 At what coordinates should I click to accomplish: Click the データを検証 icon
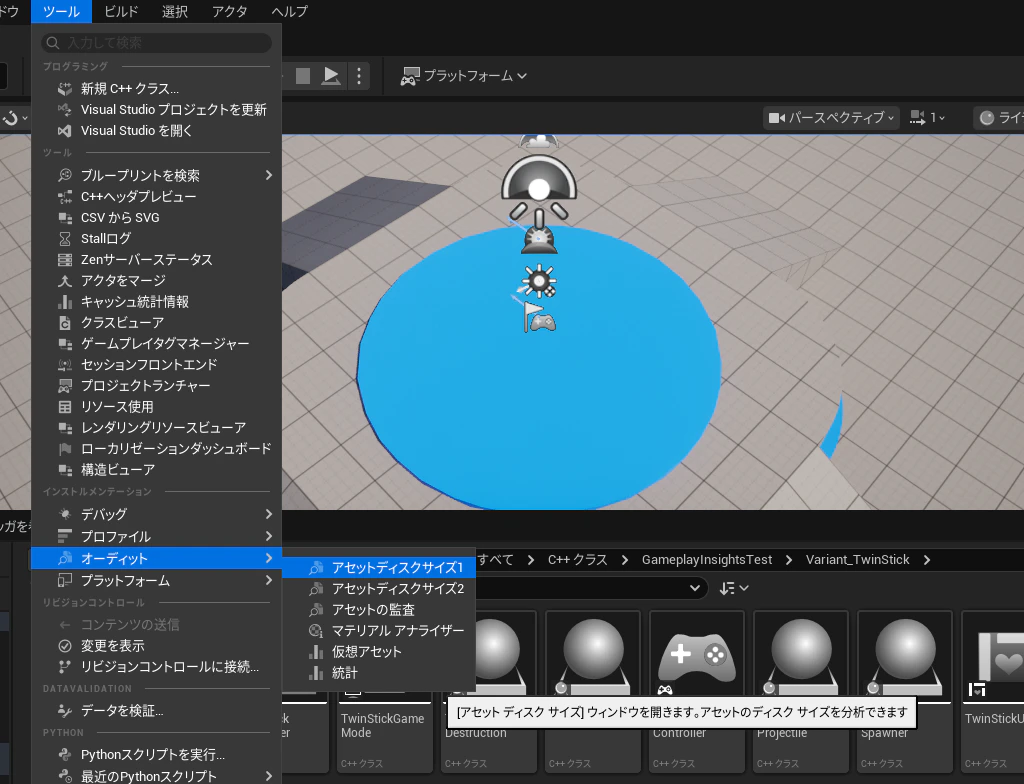(x=65, y=711)
